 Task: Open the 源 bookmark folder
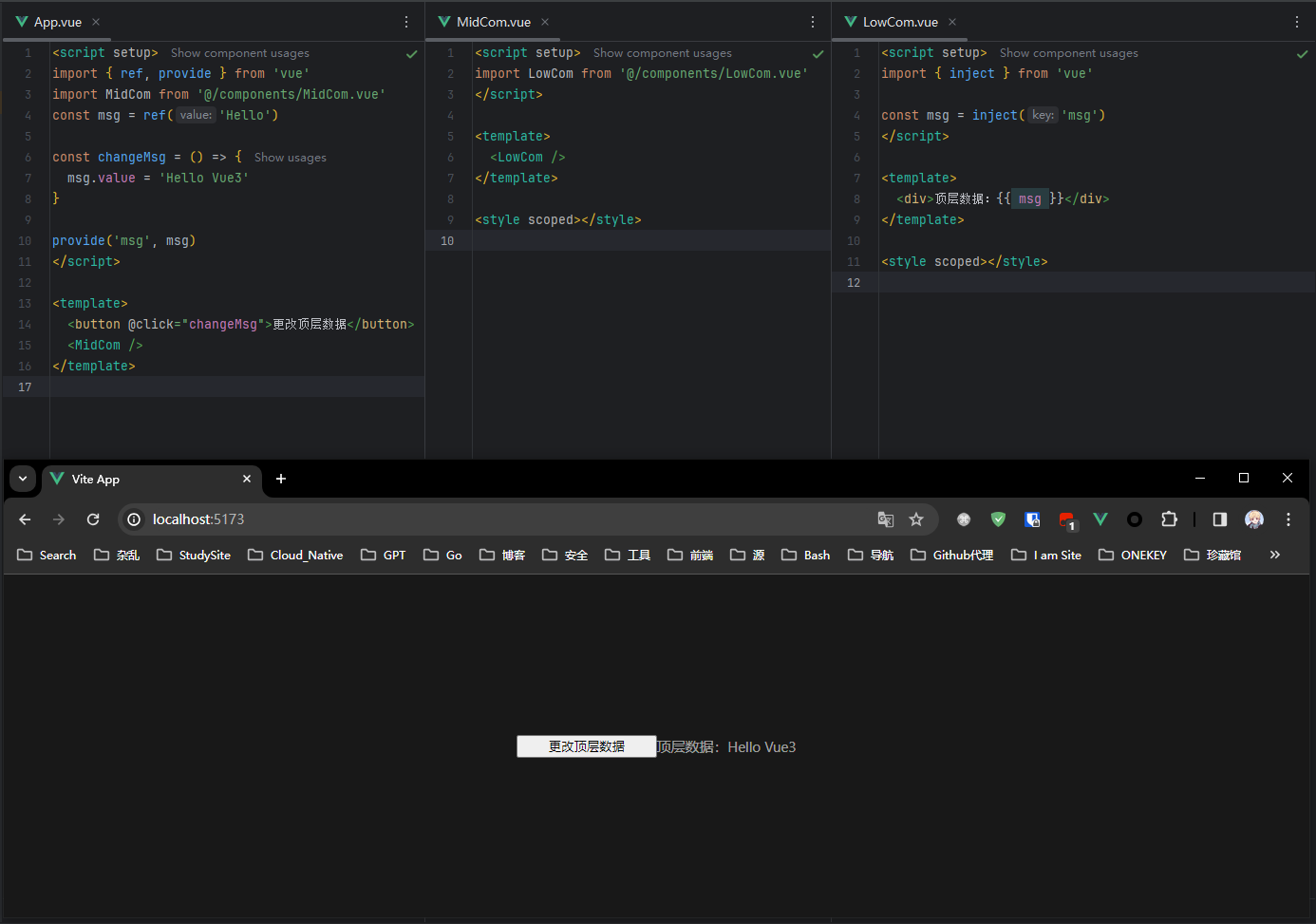747,555
